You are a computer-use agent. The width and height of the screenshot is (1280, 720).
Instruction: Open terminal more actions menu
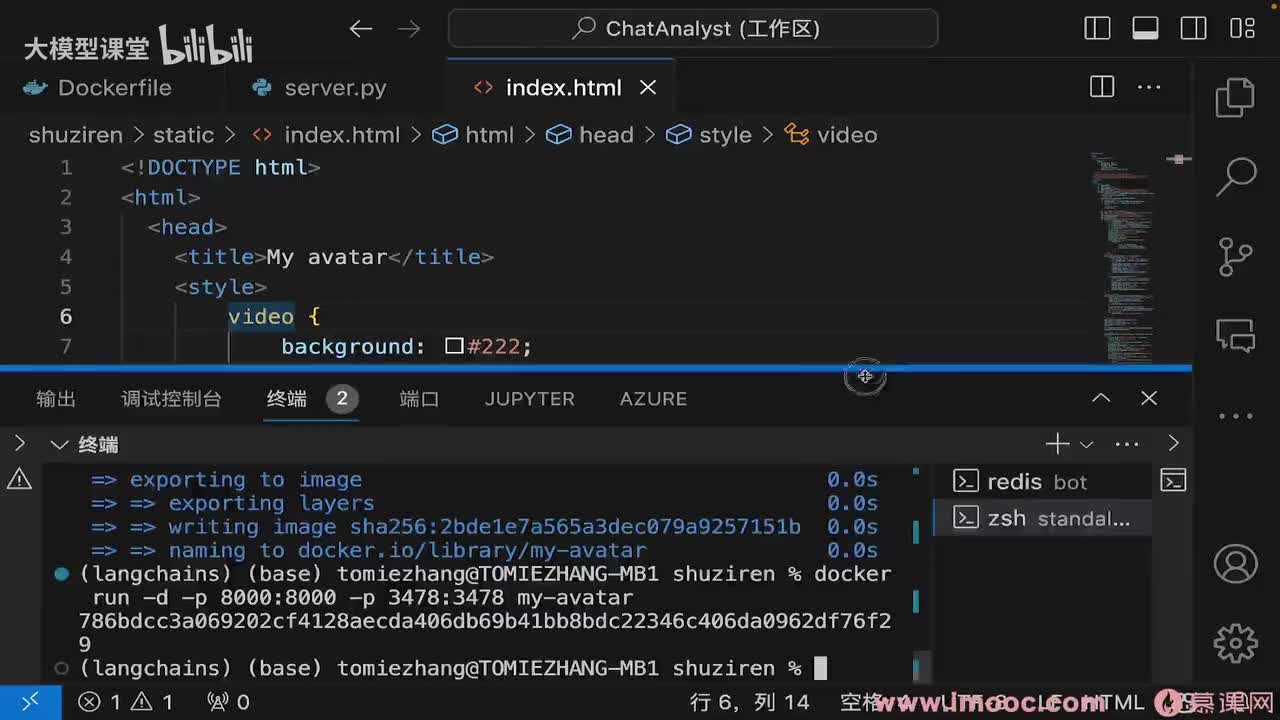(x=1127, y=444)
